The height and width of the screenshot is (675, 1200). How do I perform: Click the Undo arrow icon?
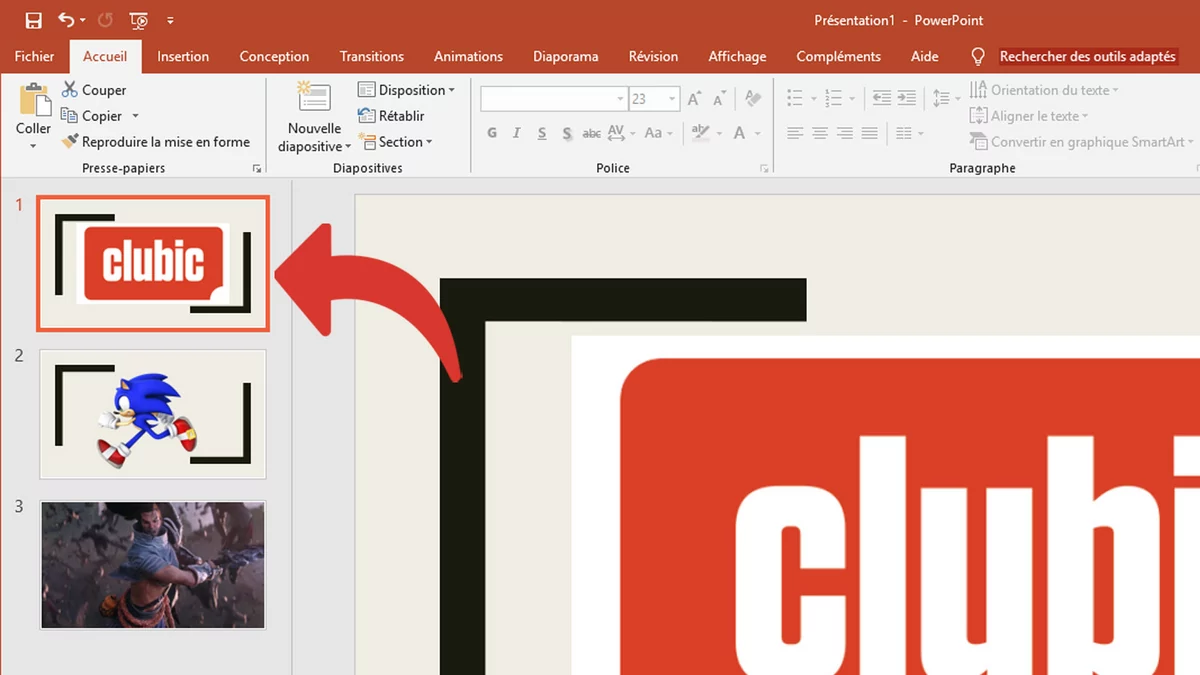[66, 20]
